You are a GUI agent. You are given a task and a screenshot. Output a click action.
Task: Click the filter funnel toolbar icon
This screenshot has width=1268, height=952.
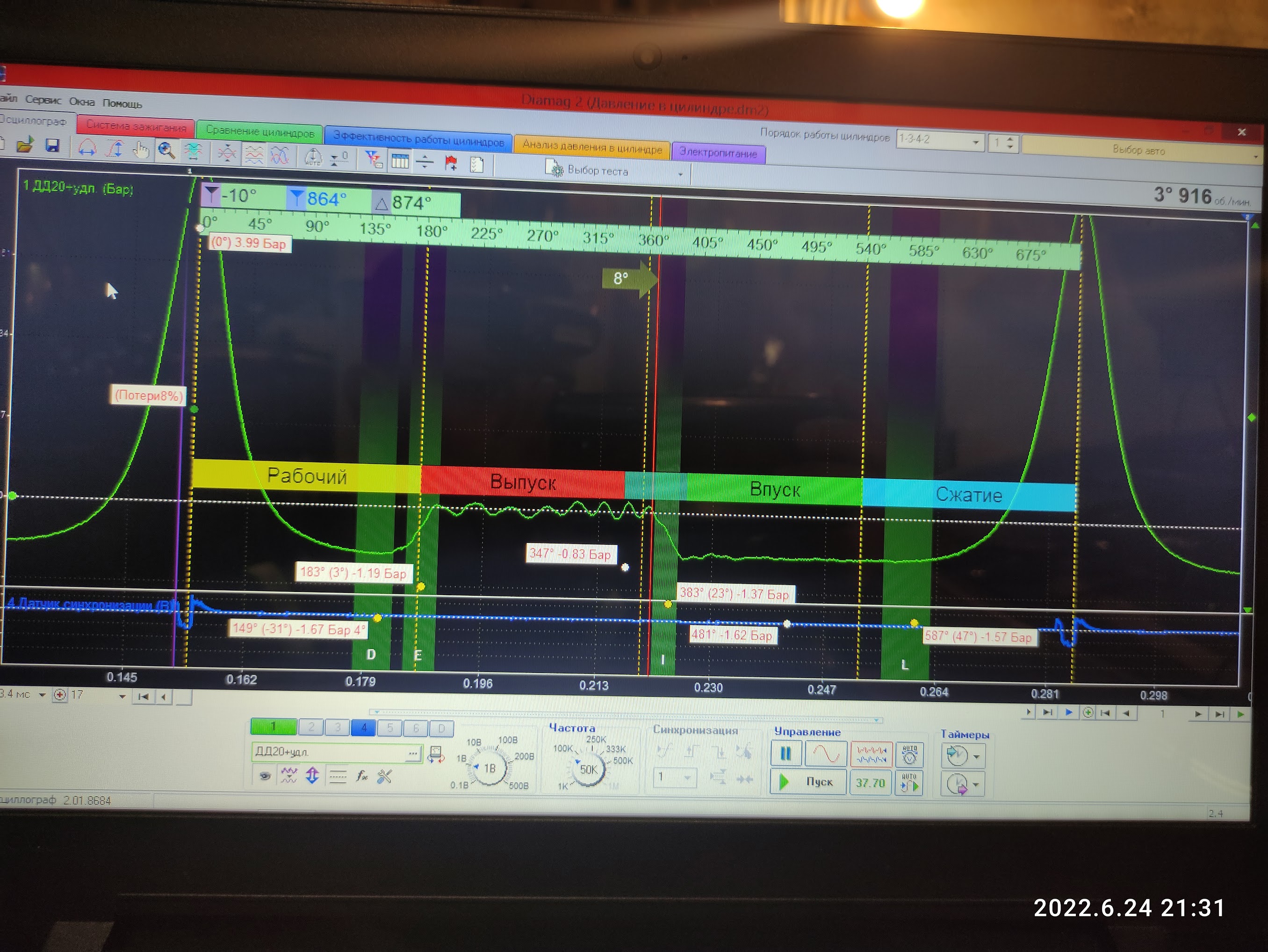click(x=373, y=160)
